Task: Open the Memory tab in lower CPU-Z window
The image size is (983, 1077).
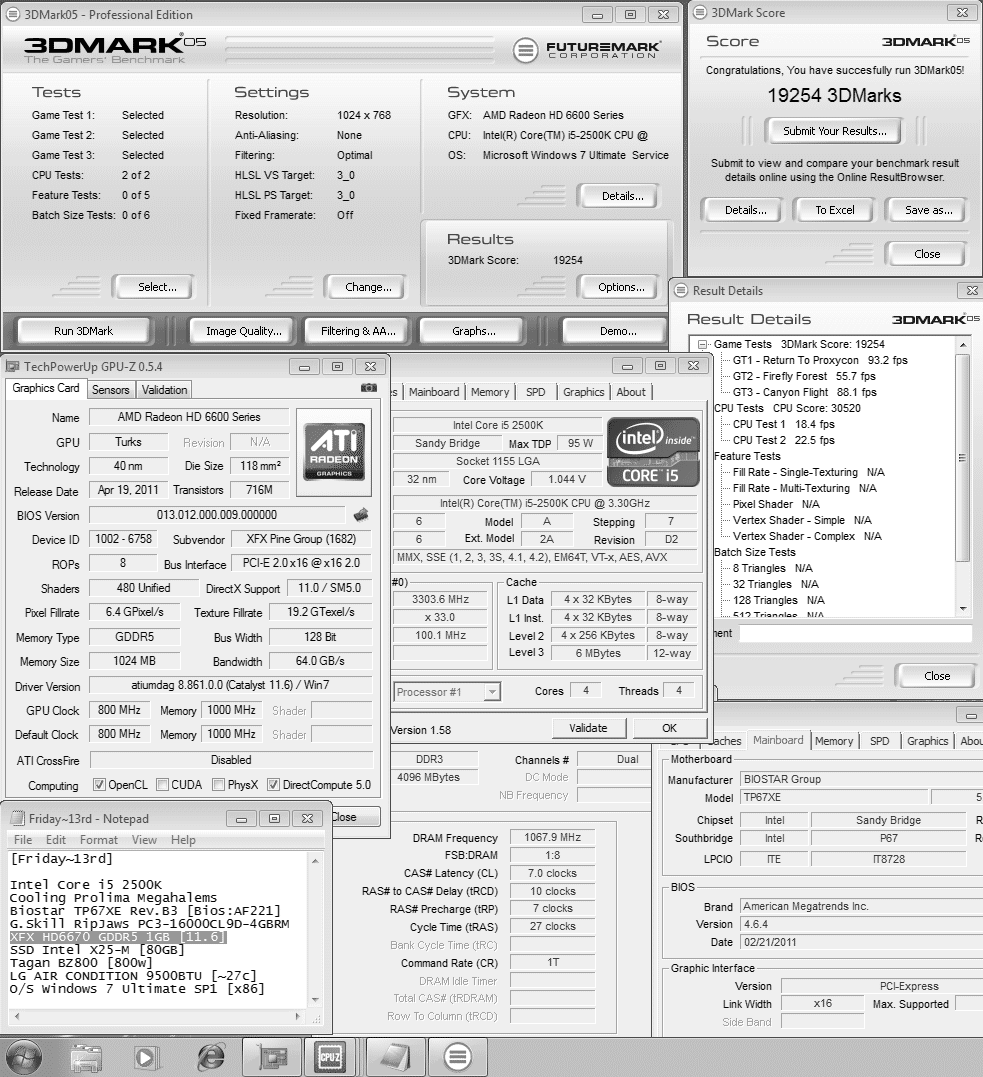Action: pos(833,740)
